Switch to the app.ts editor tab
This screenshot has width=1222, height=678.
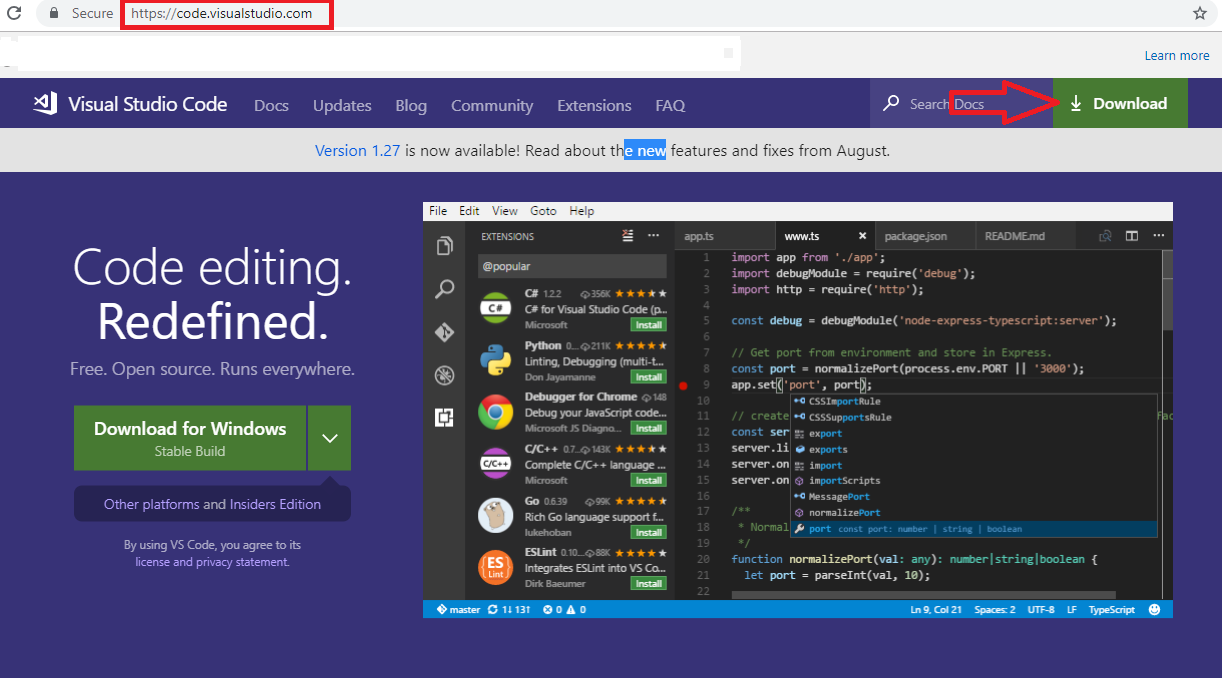(x=724, y=236)
